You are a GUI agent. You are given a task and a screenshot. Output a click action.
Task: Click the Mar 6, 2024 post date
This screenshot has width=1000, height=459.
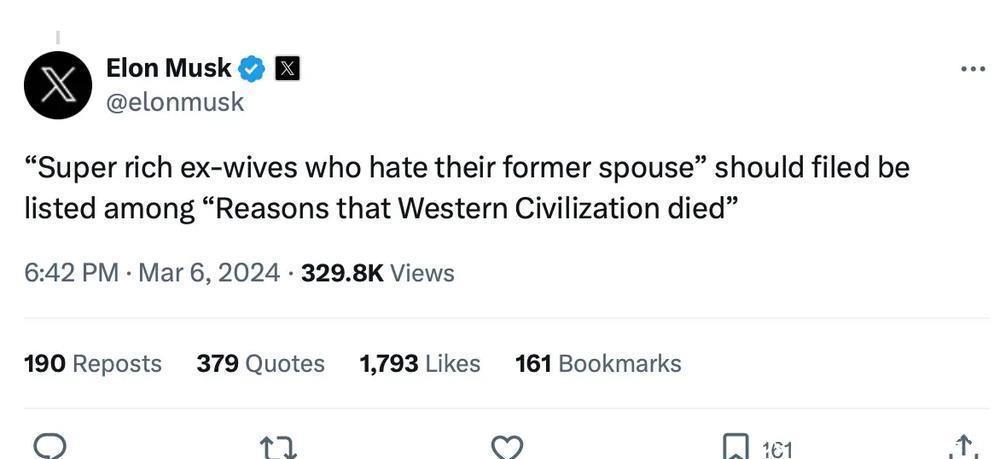tap(208, 273)
